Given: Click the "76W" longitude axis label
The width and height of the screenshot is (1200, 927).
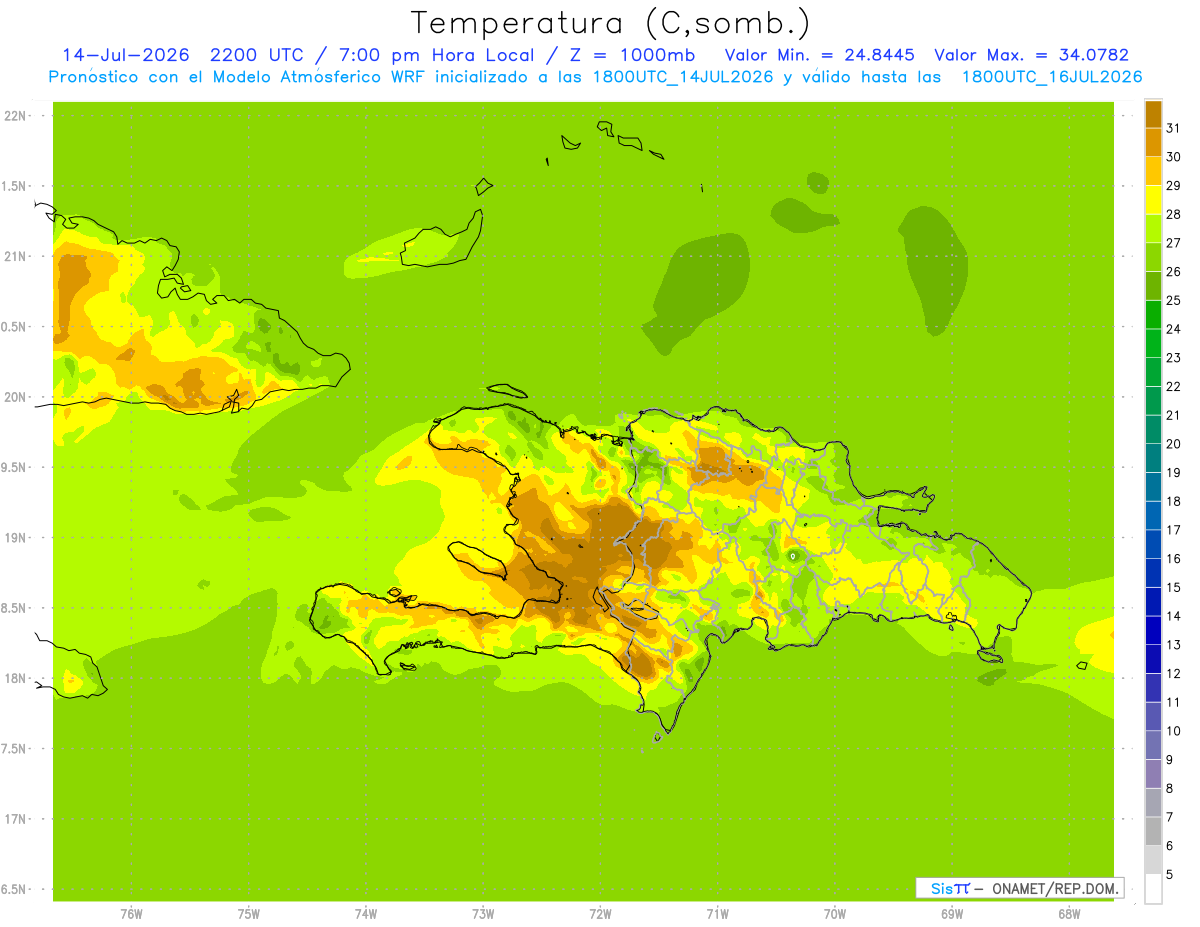Looking at the screenshot, I should pyautogui.click(x=131, y=914).
